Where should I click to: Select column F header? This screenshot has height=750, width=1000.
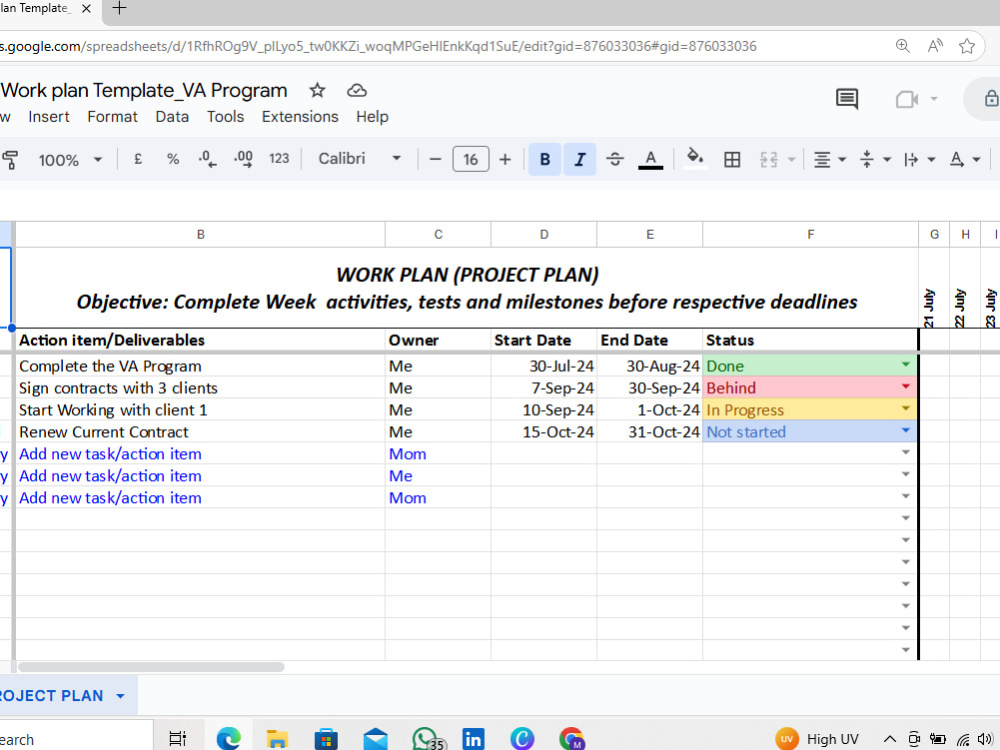point(810,235)
